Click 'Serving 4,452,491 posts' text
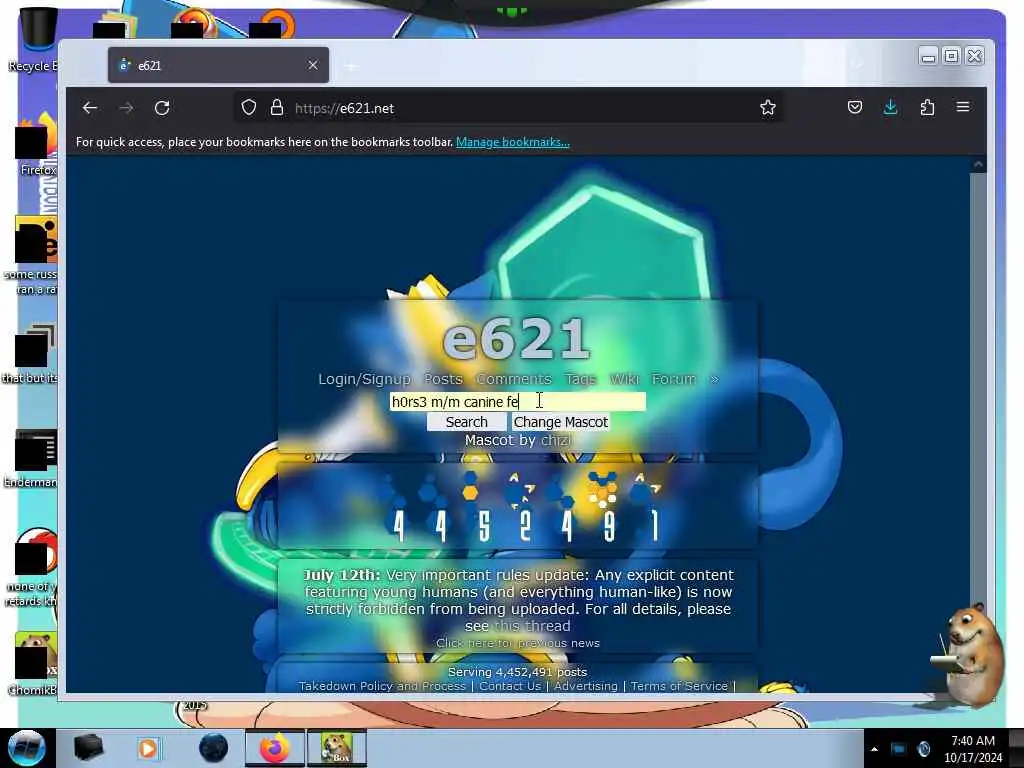This screenshot has width=1024, height=768. (517, 671)
